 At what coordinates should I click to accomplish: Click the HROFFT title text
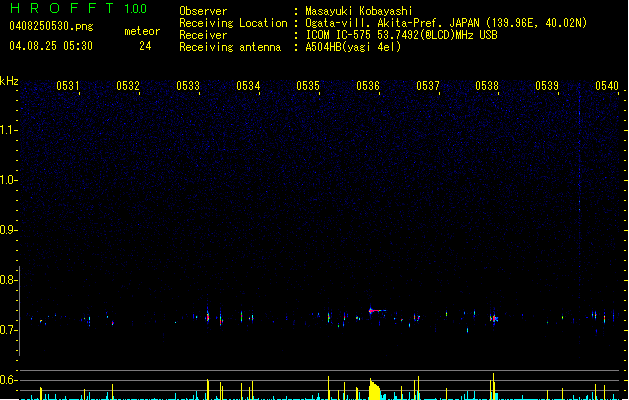click(62, 8)
